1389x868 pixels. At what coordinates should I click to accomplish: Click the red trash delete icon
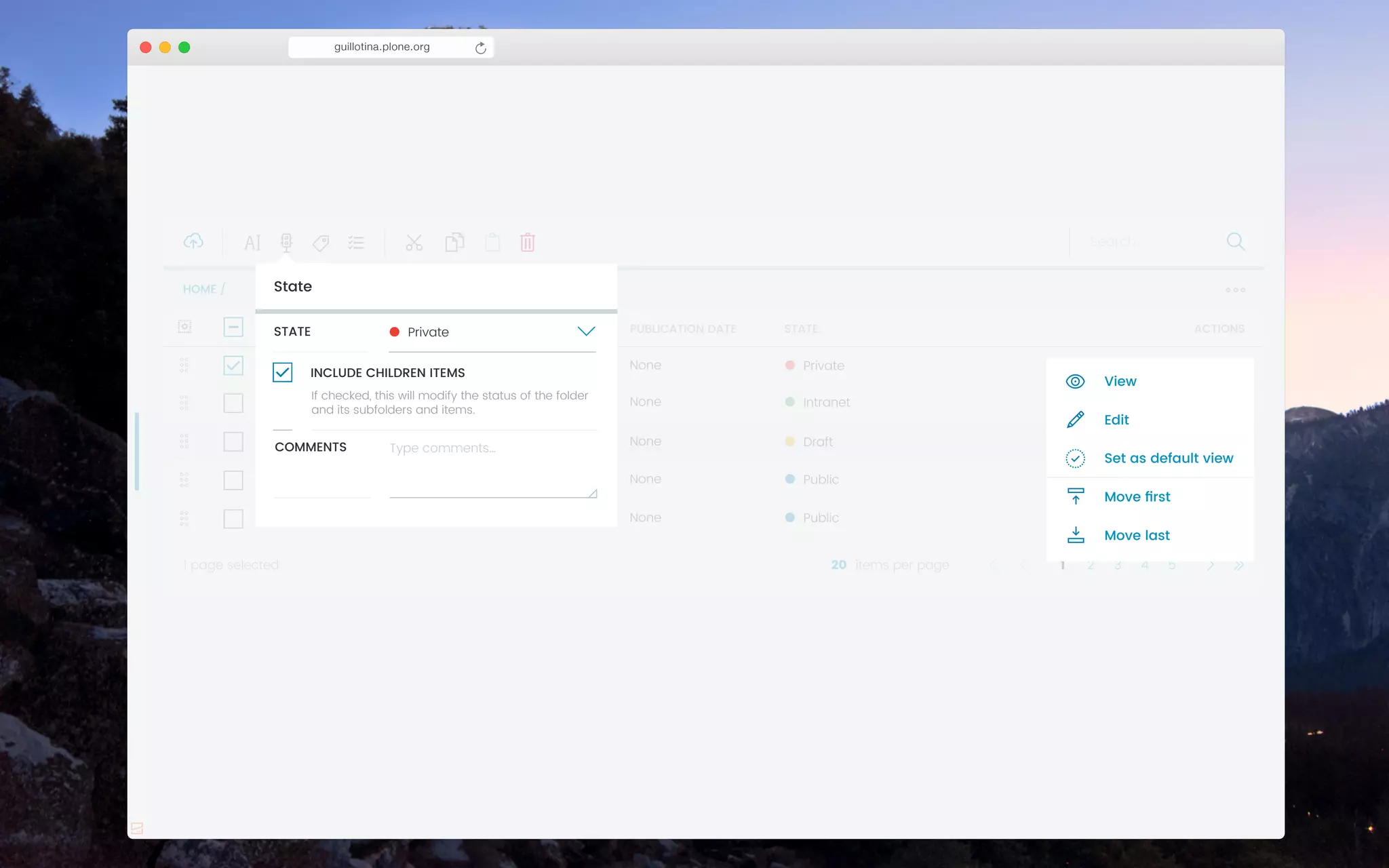tap(528, 242)
